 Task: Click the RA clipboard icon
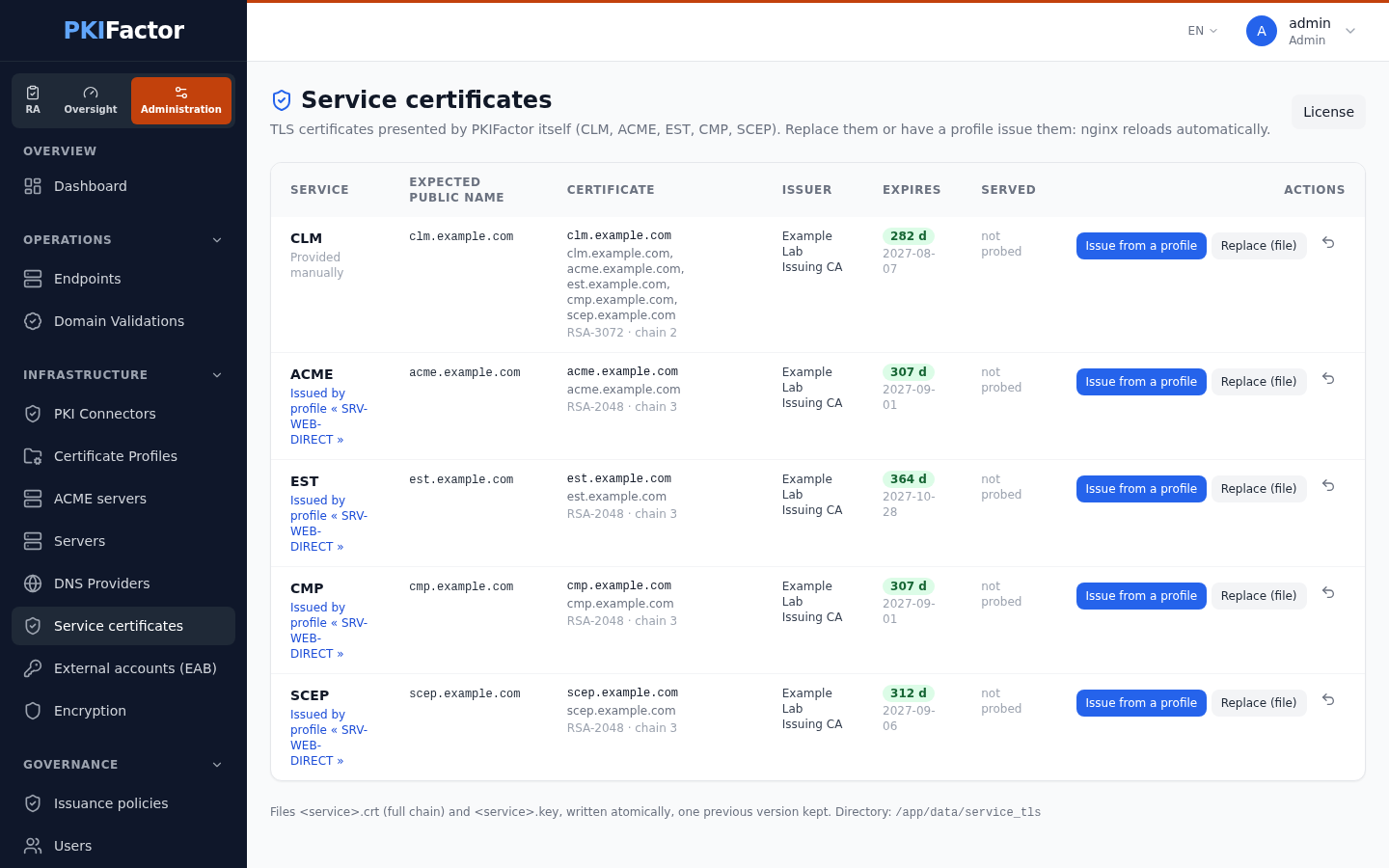click(x=33, y=93)
